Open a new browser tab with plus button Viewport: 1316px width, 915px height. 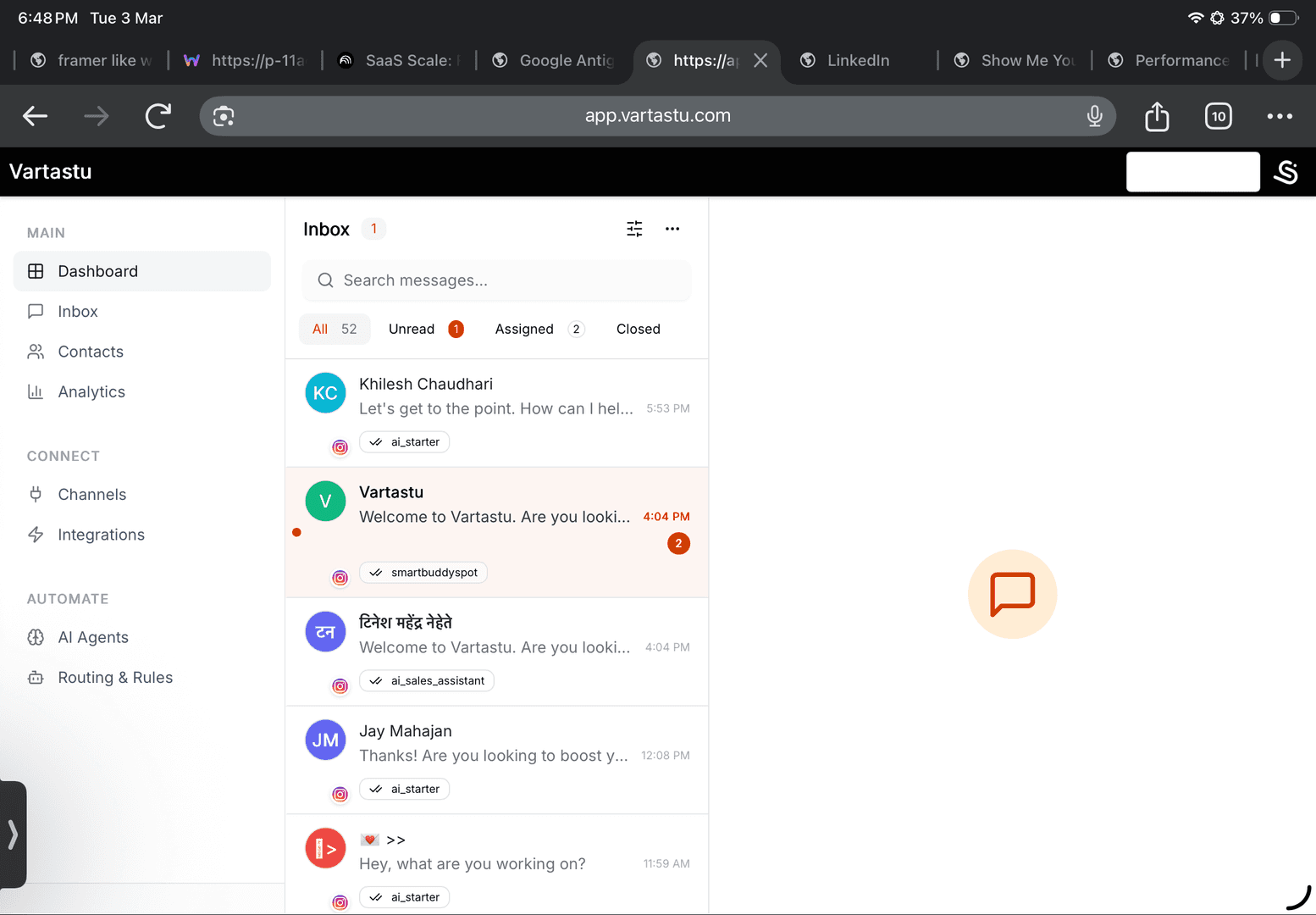(x=1282, y=60)
